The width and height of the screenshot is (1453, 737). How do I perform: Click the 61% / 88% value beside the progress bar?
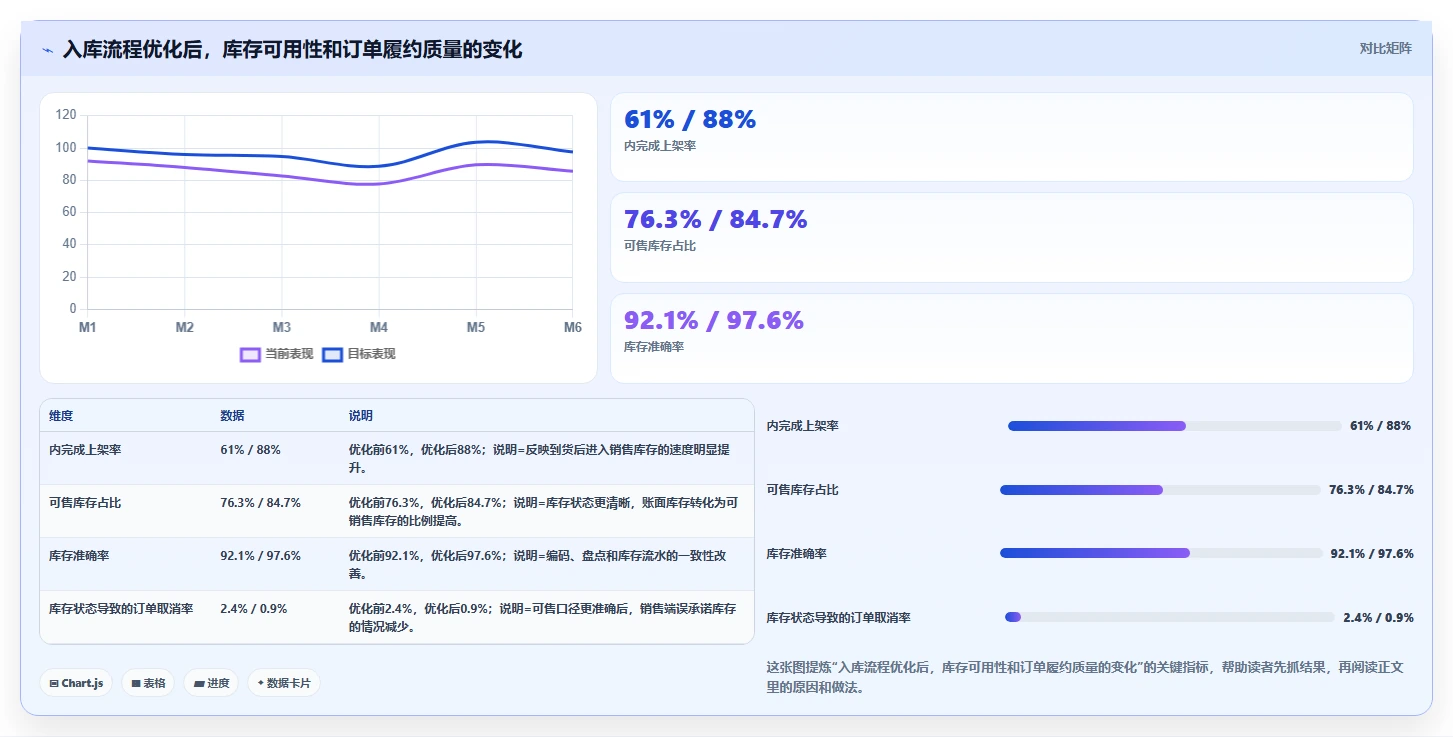pyautogui.click(x=1380, y=426)
